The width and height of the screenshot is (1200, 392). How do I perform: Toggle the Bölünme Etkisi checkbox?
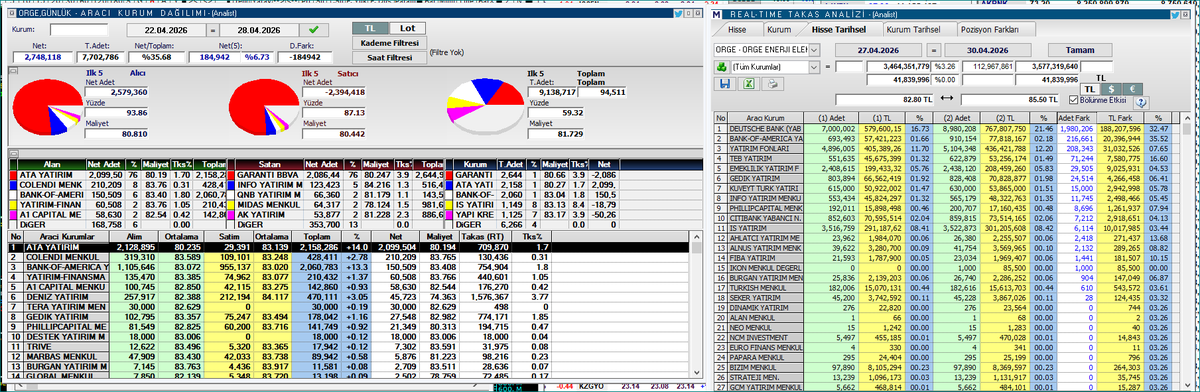1073,101
